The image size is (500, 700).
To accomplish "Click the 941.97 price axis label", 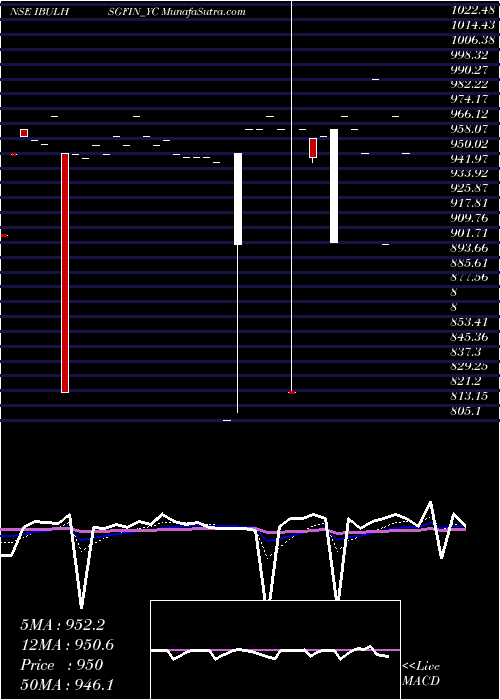I will pos(469,158).
